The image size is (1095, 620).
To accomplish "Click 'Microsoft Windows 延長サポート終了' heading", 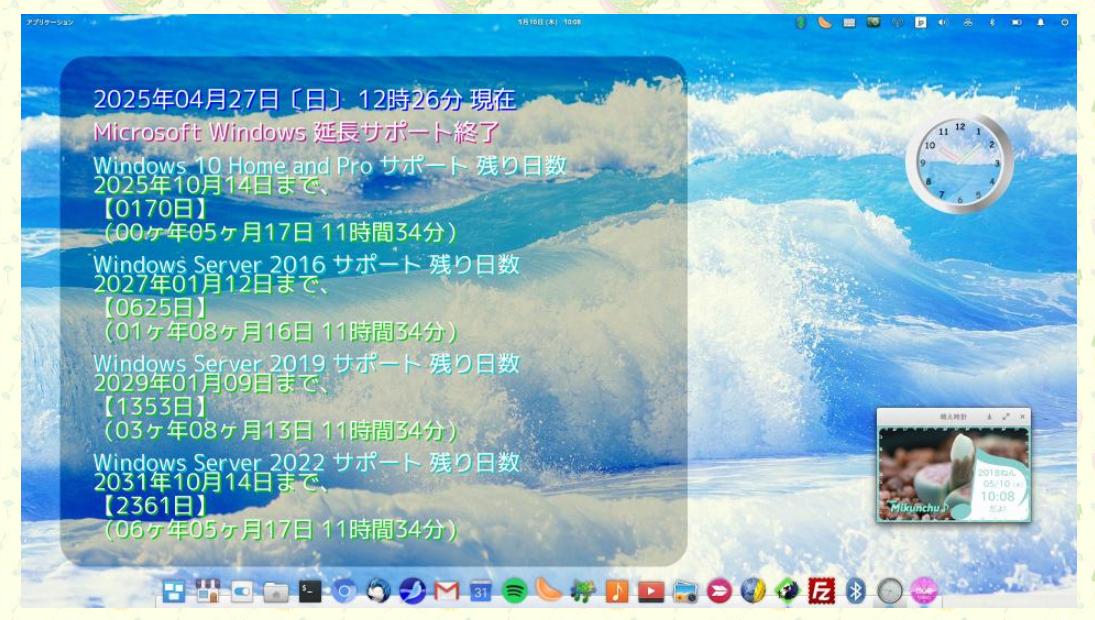I will (x=296, y=131).
